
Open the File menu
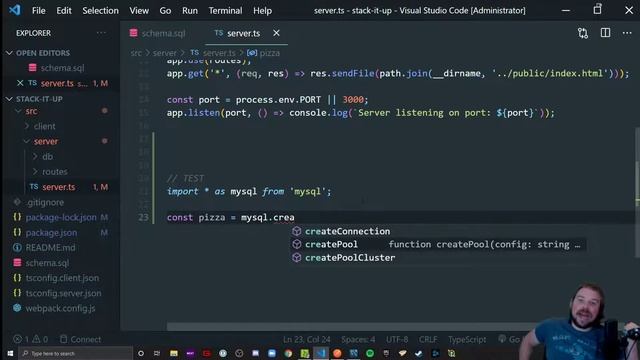coord(38,11)
